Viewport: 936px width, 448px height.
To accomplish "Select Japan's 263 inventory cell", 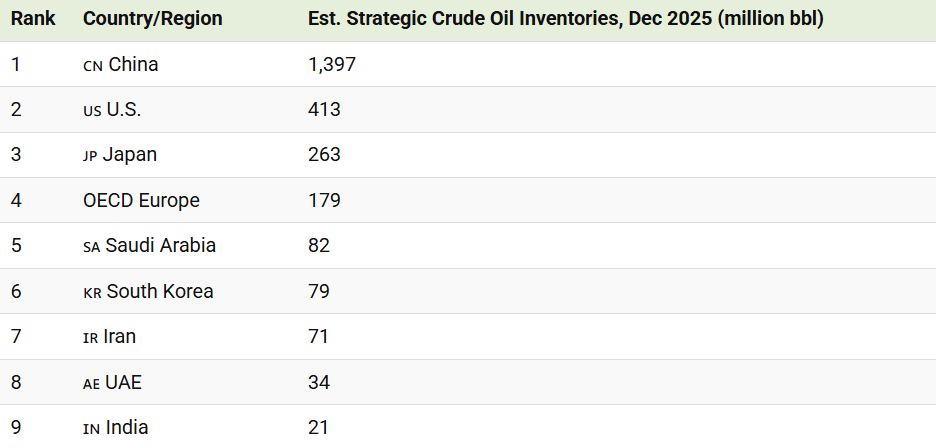I will [324, 155].
